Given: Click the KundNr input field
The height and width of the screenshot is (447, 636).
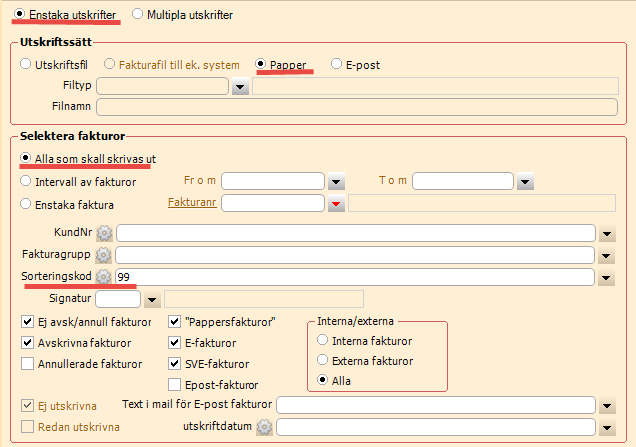Looking at the screenshot, I should click(x=355, y=233).
